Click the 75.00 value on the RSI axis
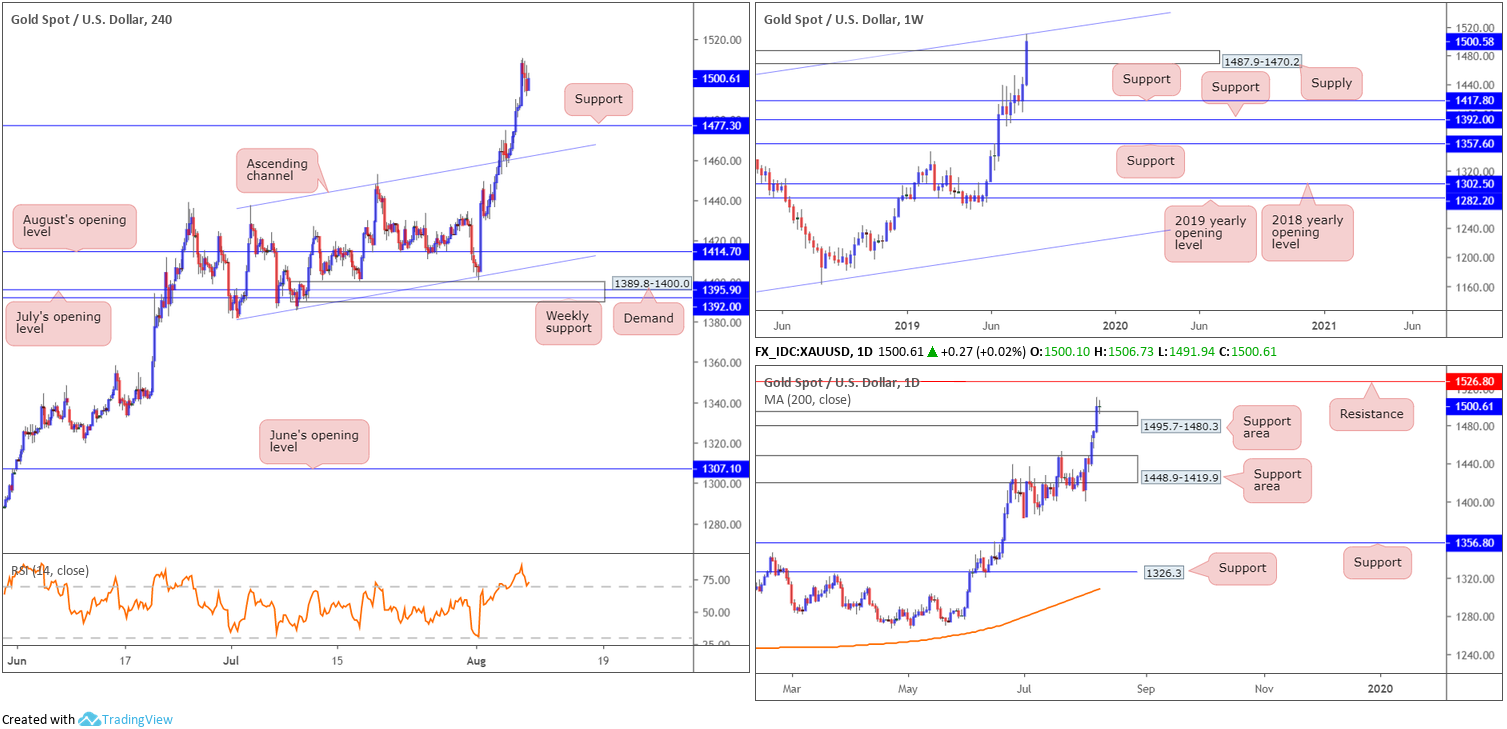 click(x=716, y=580)
